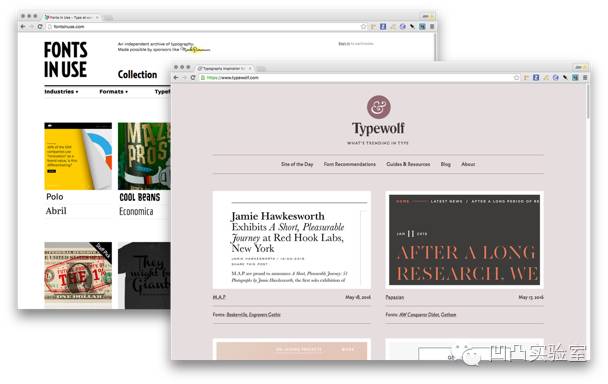Open the M.A.P site link
608x384 pixels.
(219, 297)
